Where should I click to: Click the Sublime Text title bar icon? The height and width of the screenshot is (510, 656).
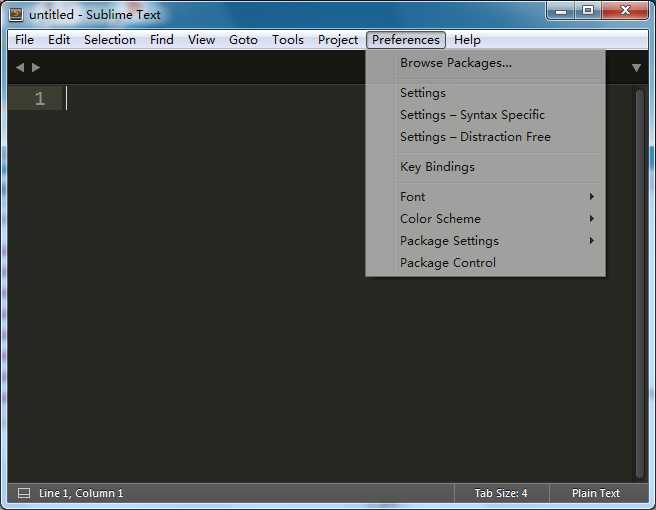tap(16, 15)
